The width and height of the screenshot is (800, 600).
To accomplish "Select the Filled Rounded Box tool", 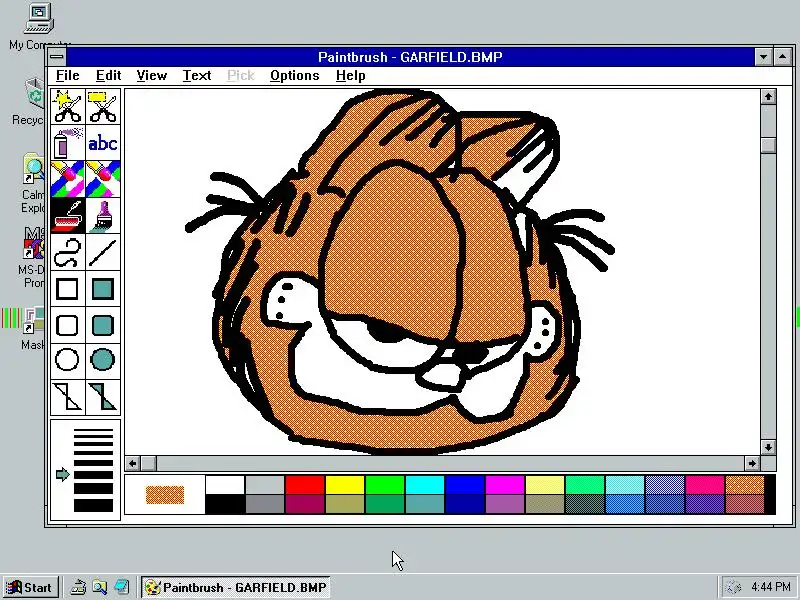I will 103,325.
